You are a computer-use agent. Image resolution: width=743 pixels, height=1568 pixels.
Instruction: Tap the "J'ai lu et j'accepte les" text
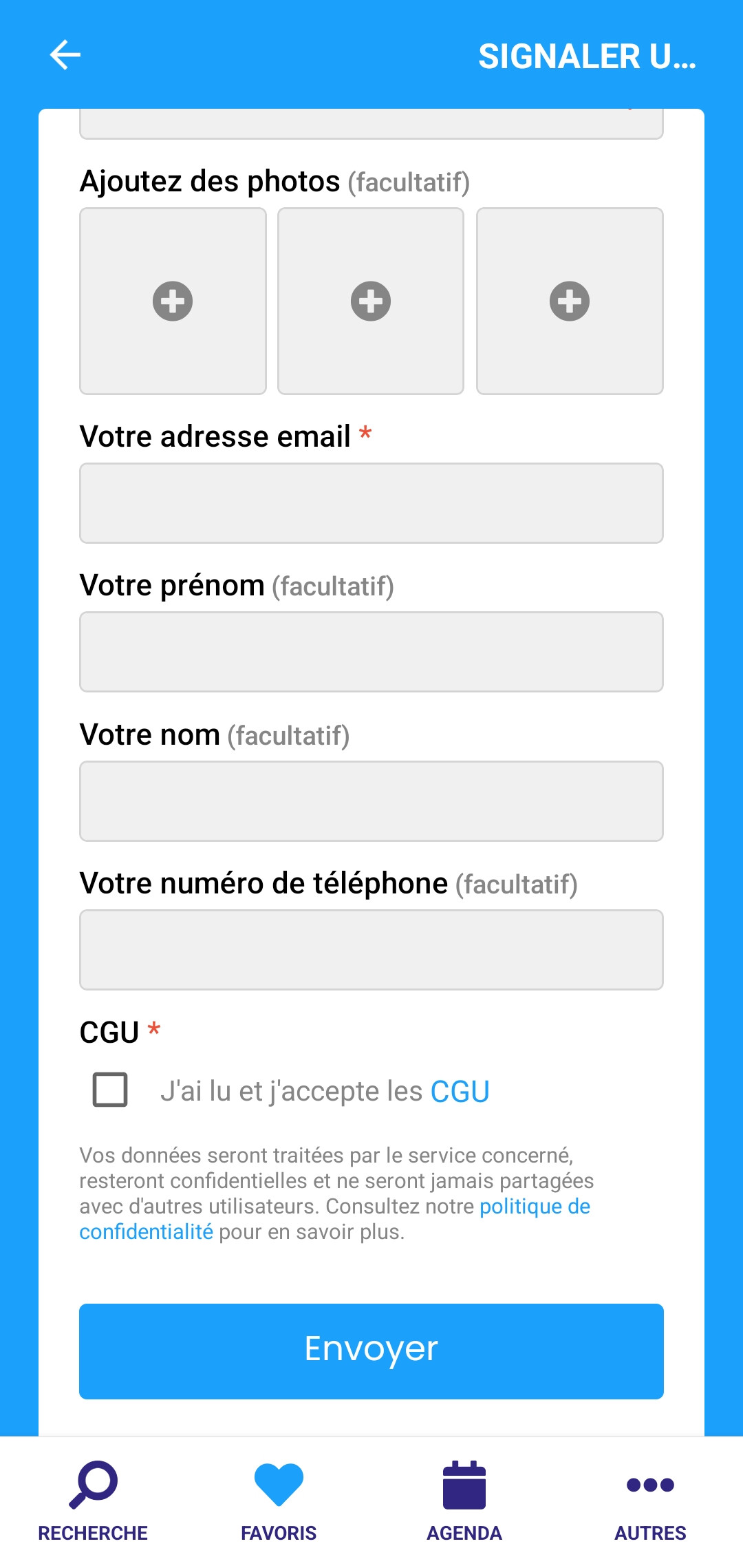click(291, 1092)
